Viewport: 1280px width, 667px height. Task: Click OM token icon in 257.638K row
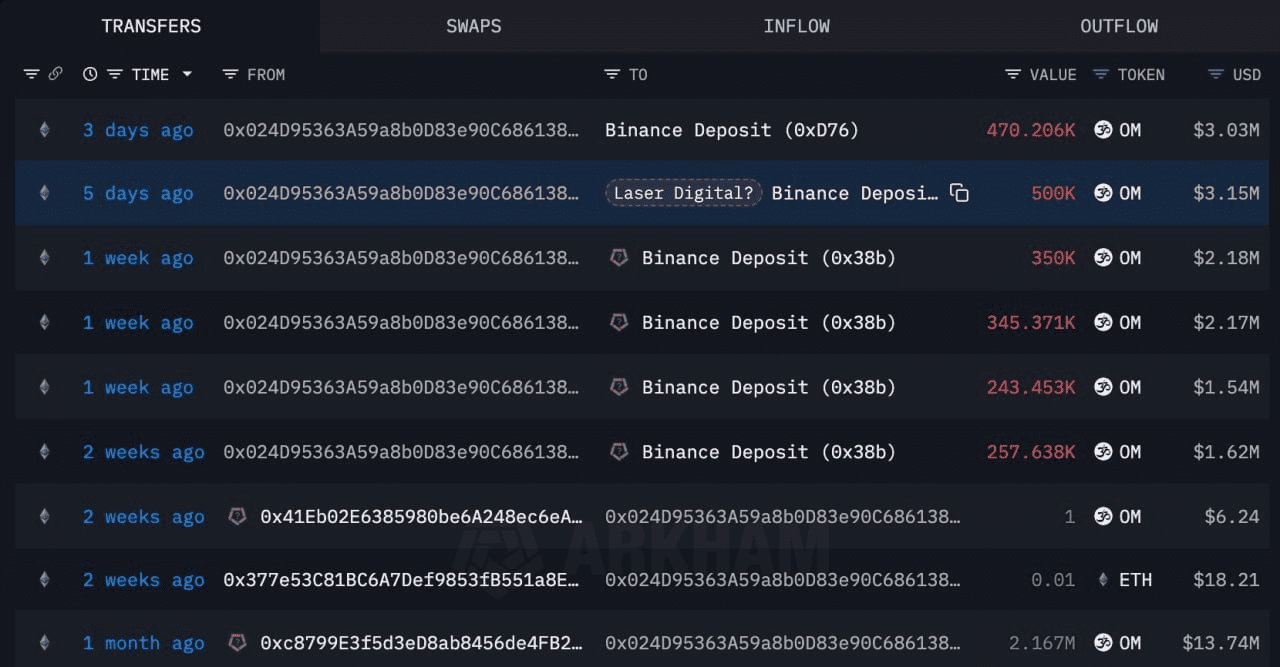[x=1103, y=452]
